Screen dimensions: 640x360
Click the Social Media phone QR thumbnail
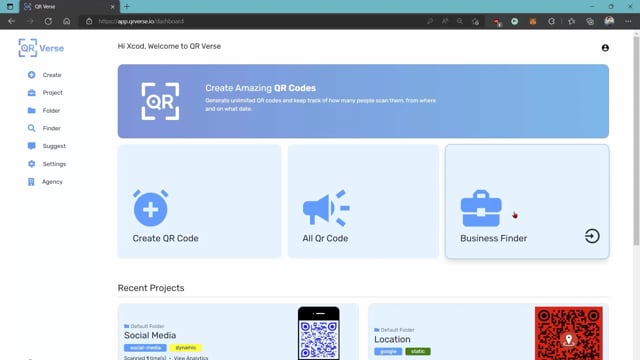pos(318,333)
